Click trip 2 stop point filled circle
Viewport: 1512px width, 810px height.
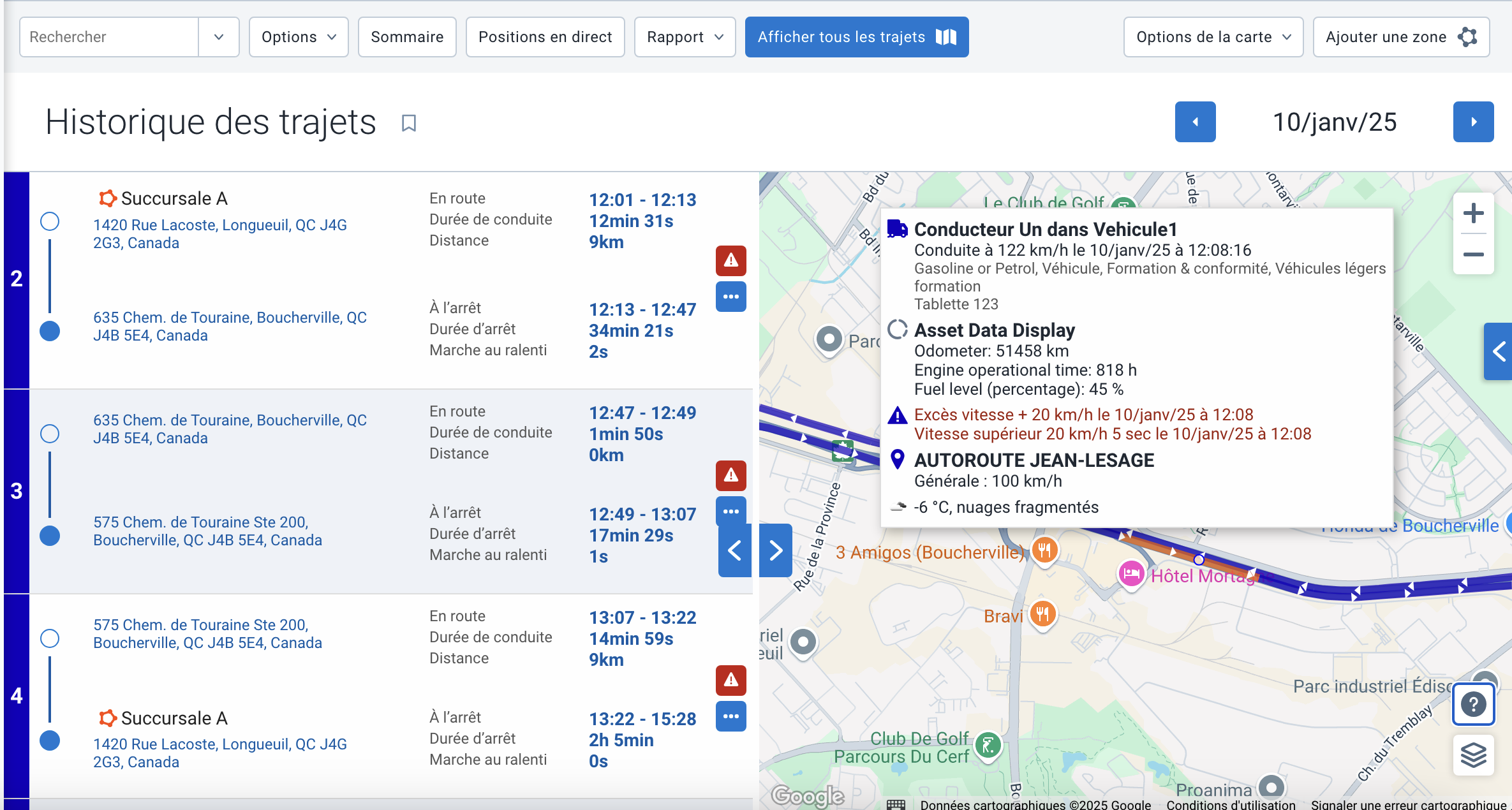tap(50, 331)
